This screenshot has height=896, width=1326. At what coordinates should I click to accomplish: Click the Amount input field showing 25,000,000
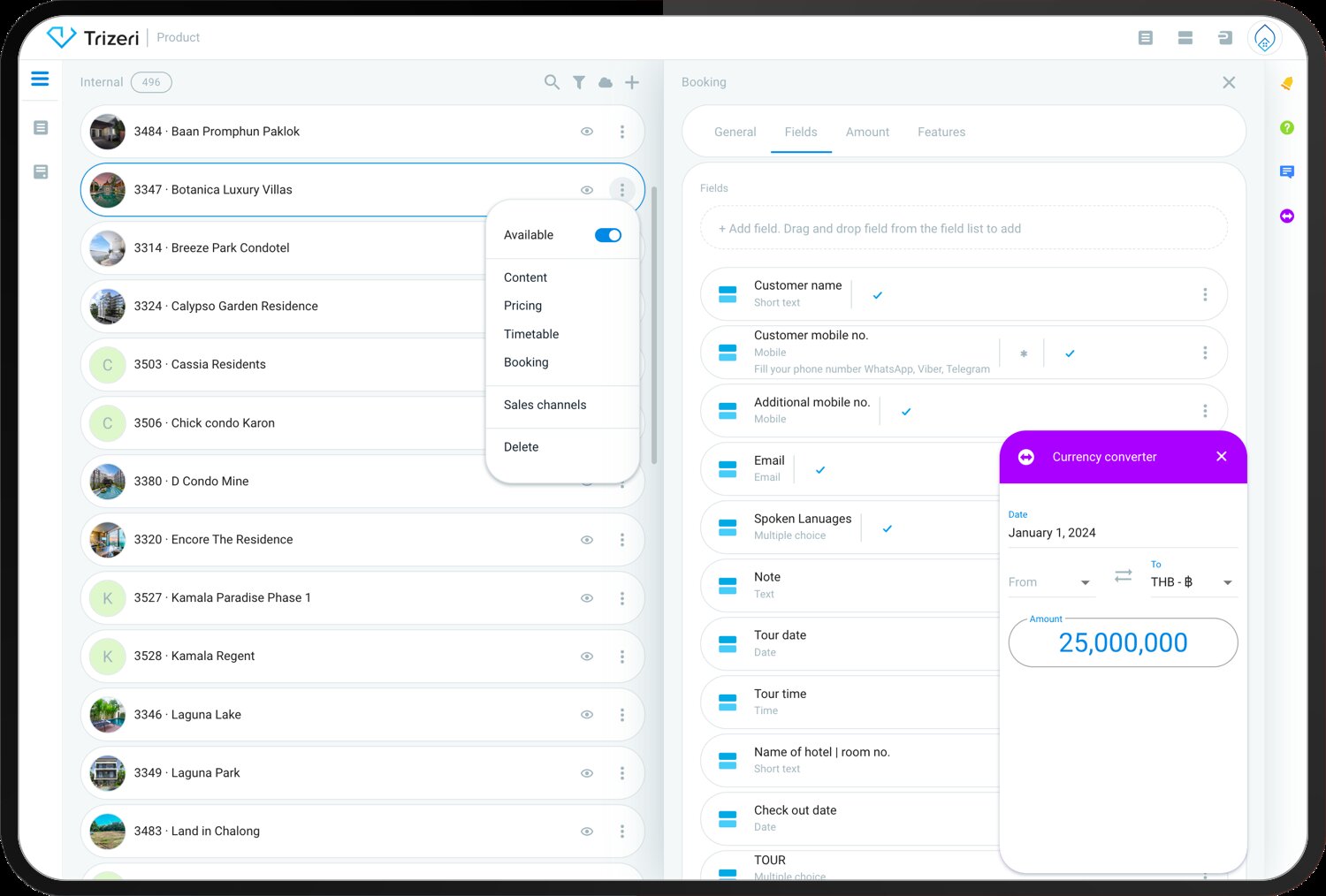click(x=1123, y=642)
